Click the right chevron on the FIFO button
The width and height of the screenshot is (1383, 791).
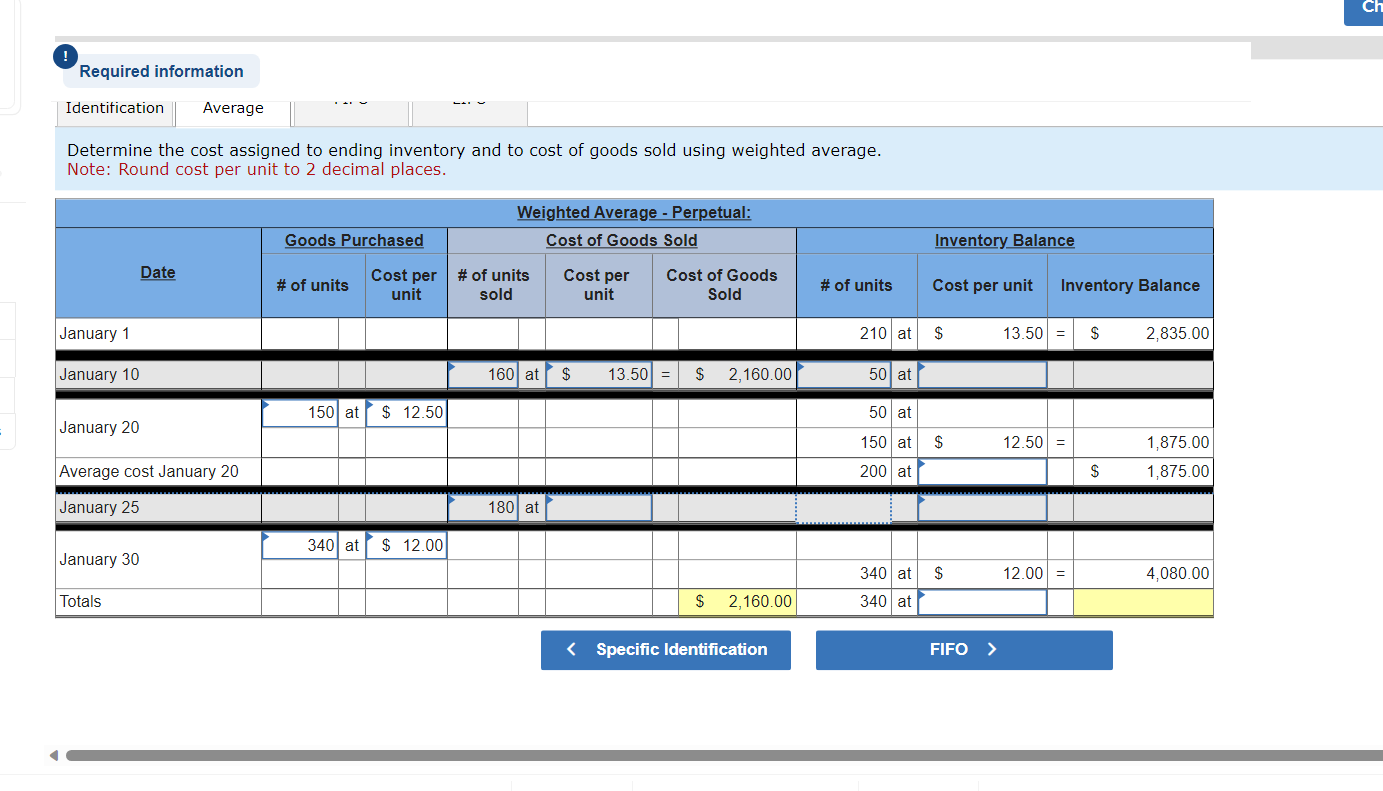tap(991, 649)
